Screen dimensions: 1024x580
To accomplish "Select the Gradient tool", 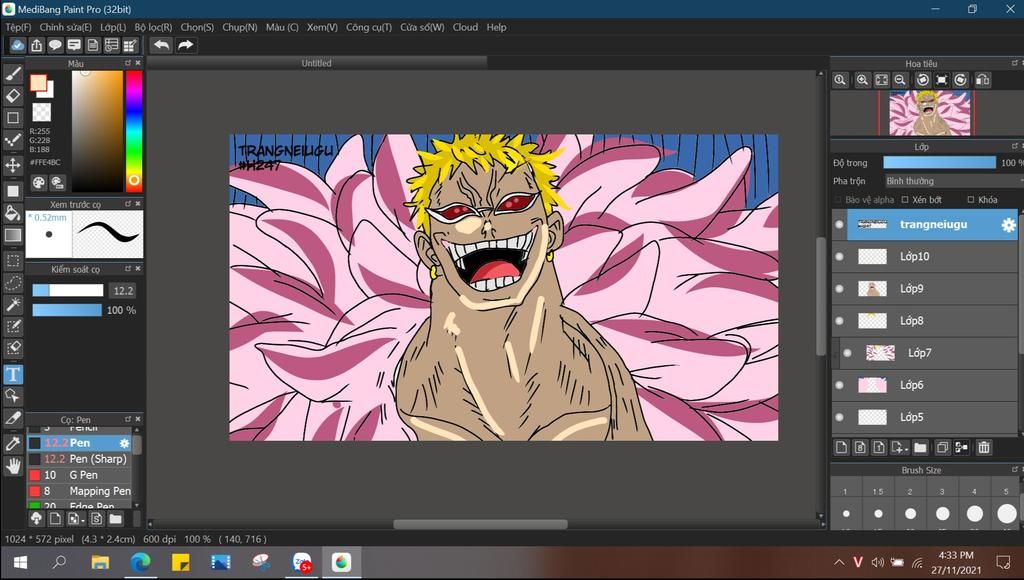I will [13, 235].
